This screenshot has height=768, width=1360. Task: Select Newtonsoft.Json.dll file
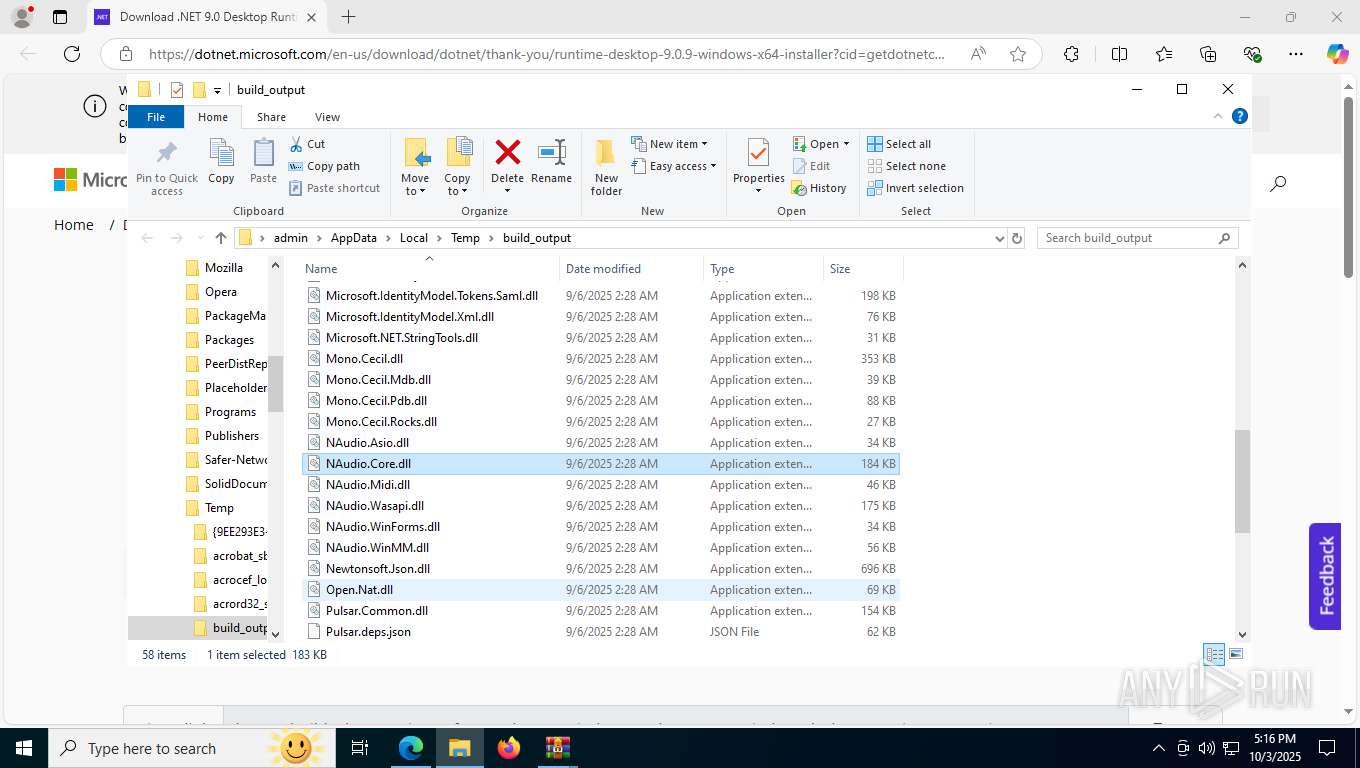click(x=600, y=569)
